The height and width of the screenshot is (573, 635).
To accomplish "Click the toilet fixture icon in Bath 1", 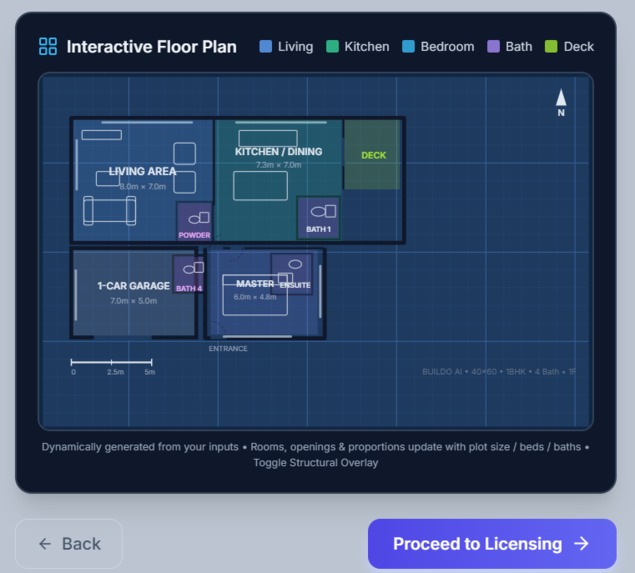I will 323,211.
